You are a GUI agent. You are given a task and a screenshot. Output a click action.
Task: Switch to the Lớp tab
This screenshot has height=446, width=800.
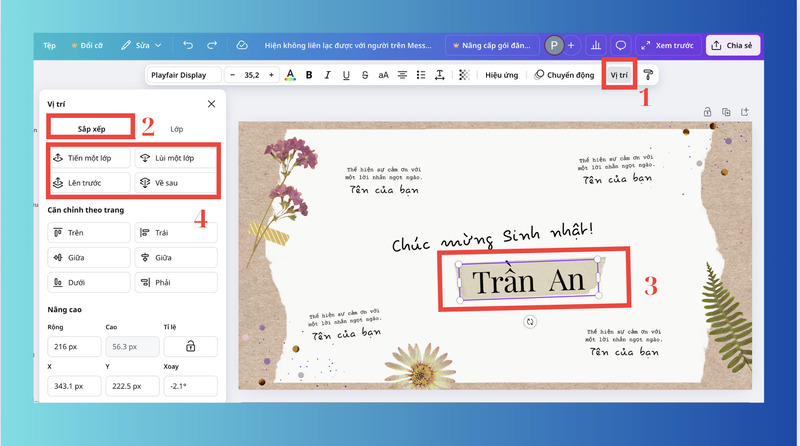176,129
